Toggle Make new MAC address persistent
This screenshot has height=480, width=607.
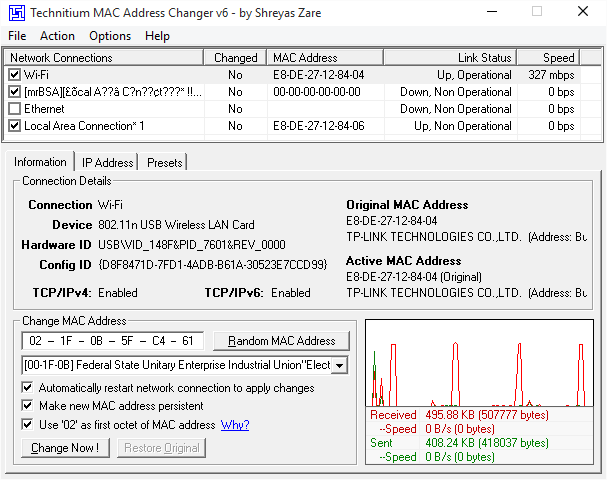(x=27, y=406)
